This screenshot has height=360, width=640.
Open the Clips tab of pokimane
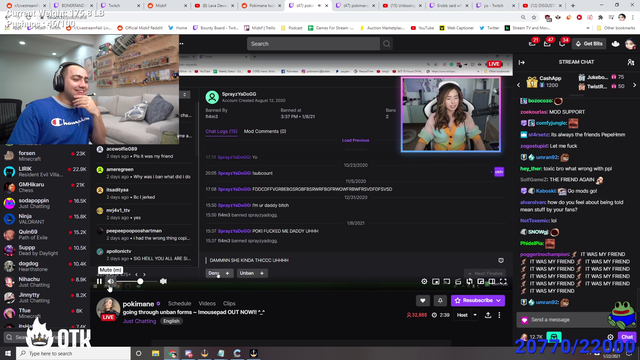point(229,304)
